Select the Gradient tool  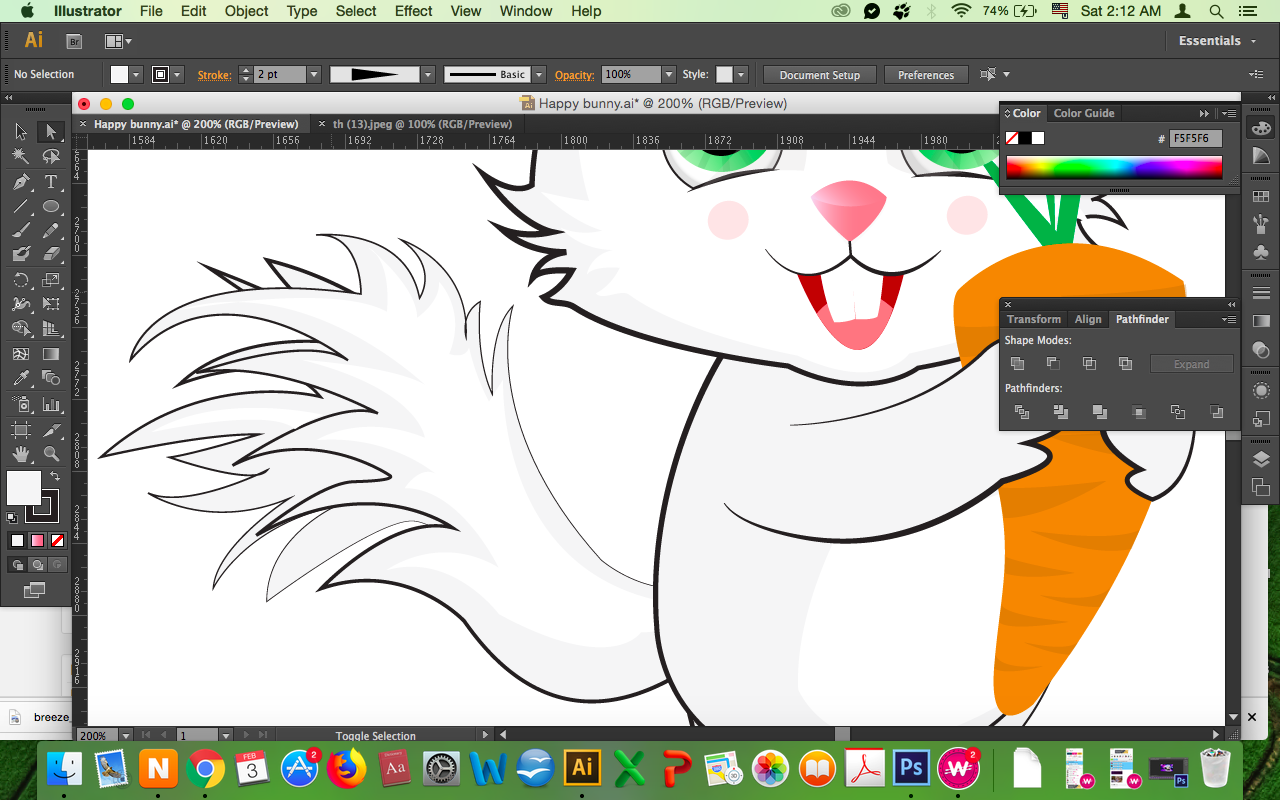tap(51, 354)
